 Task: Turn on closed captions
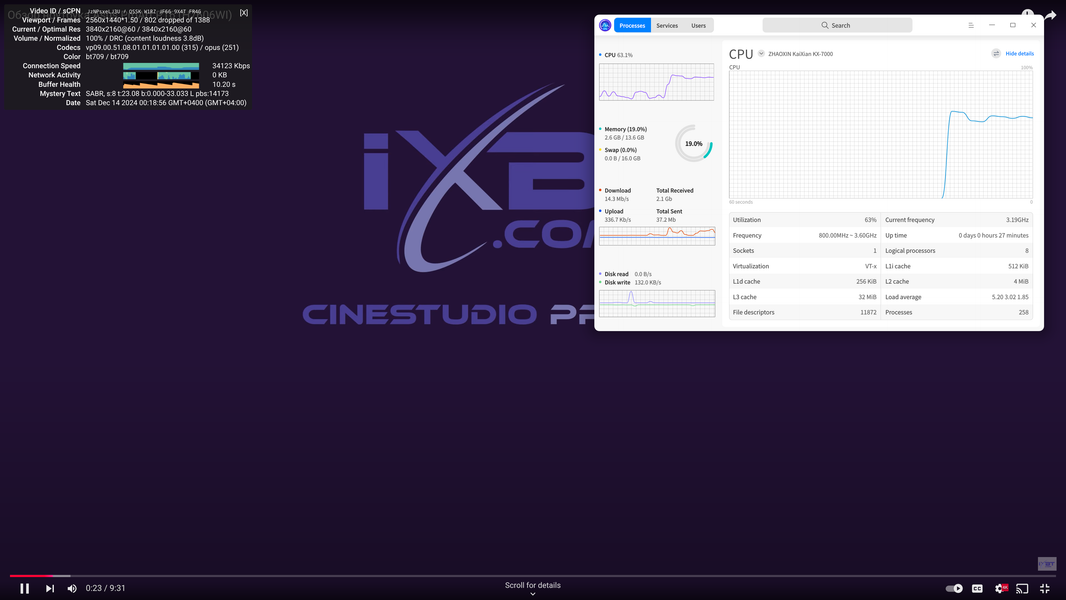(978, 588)
